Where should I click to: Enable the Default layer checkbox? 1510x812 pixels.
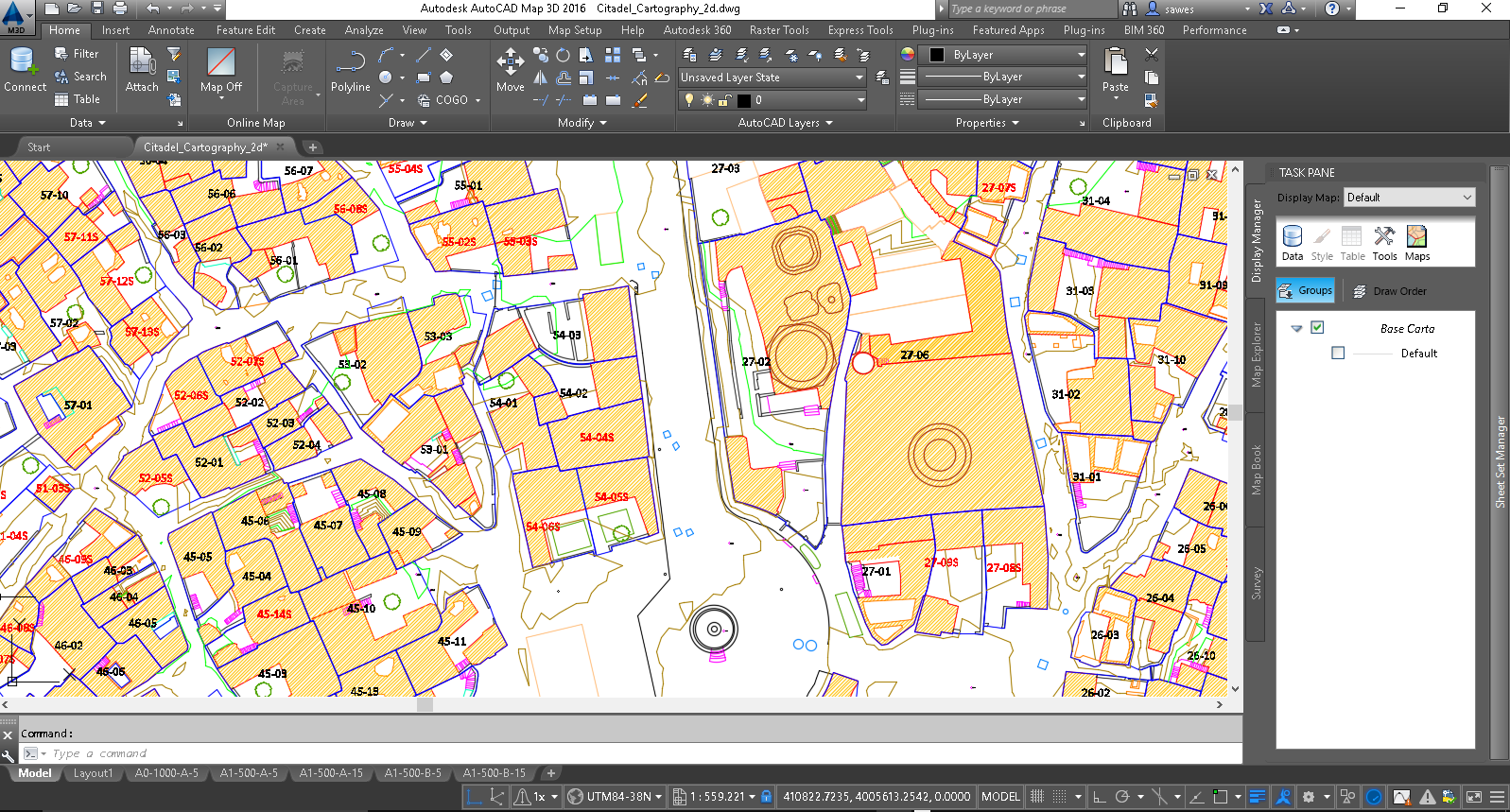point(1338,353)
